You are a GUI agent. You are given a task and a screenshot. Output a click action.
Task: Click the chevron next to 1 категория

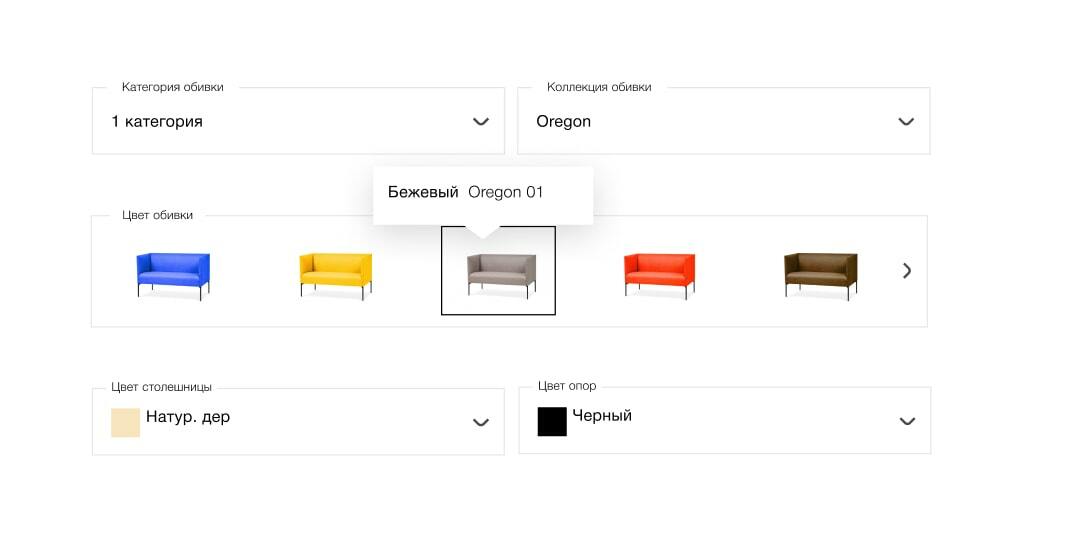[481, 122]
